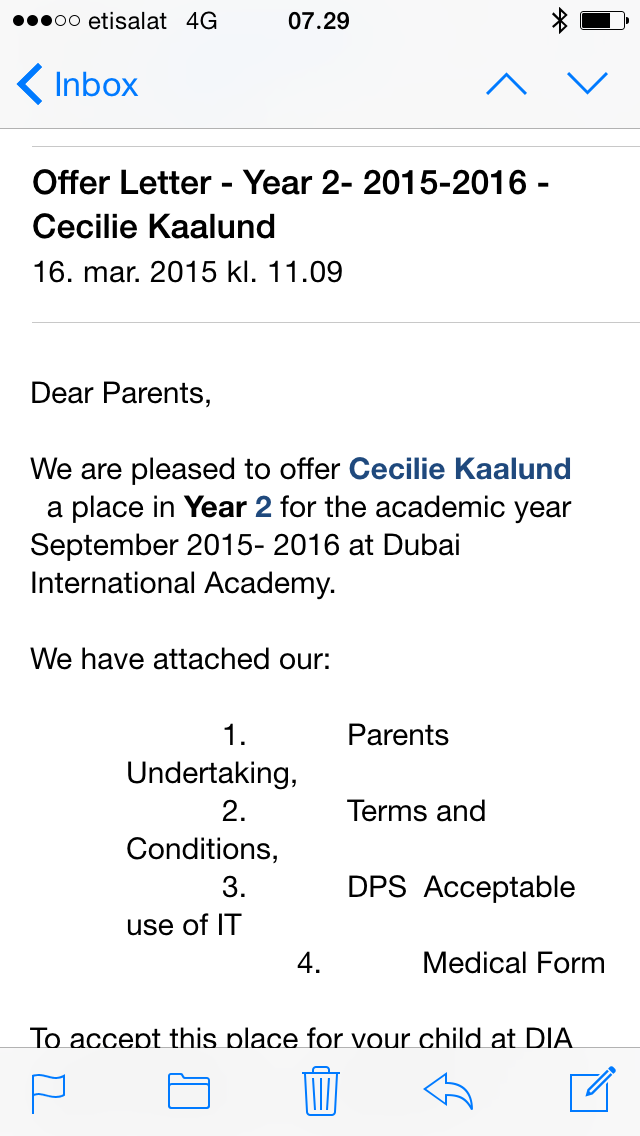Viewport: 640px width, 1136px height.
Task: Compose a new message with pencil icon
Action: [591, 1091]
